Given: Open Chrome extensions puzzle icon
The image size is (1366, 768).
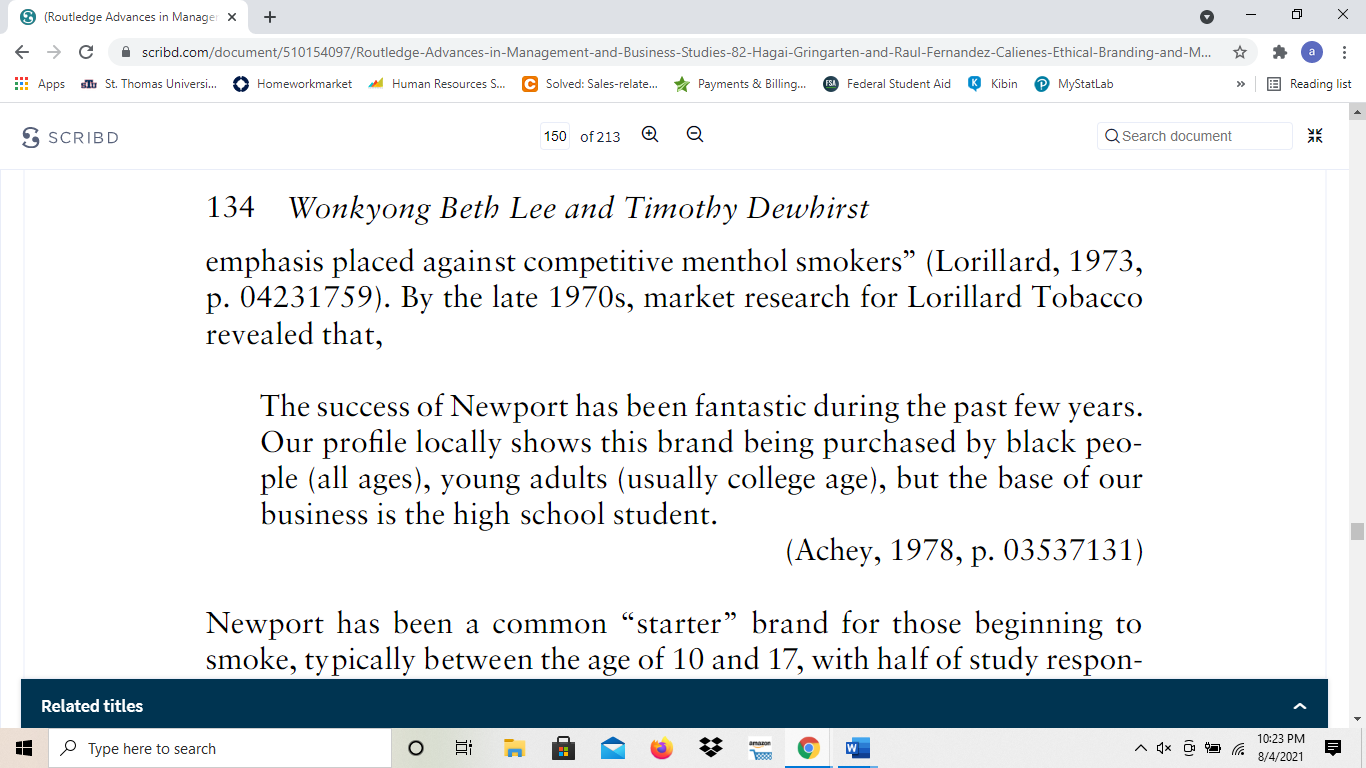Looking at the screenshot, I should 1279,52.
